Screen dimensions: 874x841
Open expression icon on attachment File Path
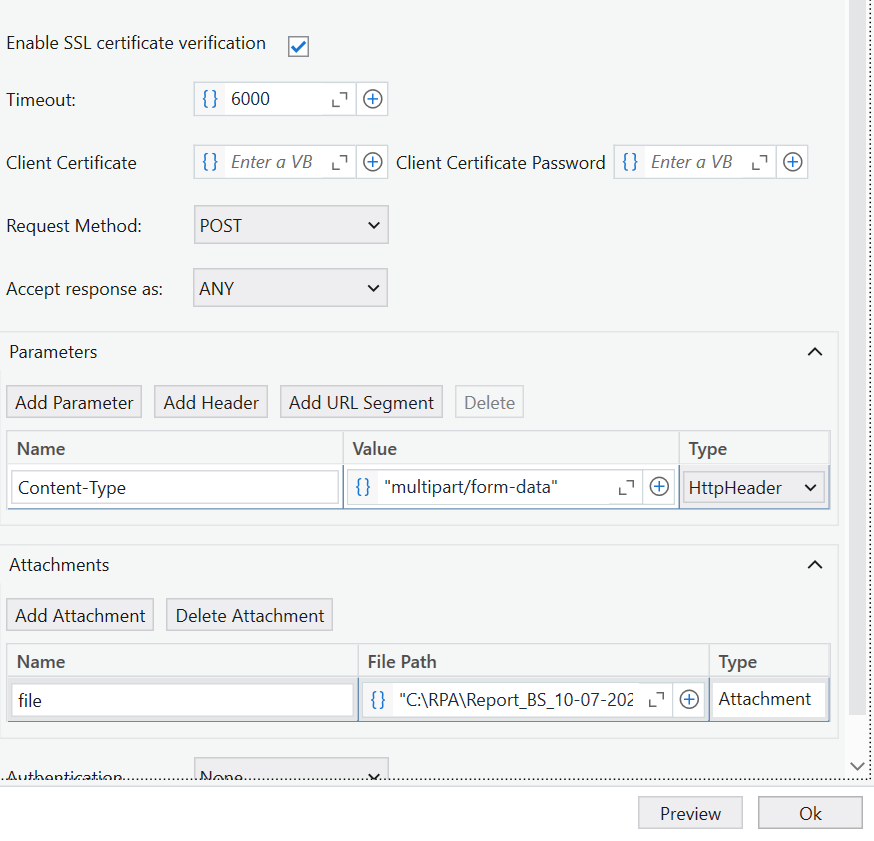pos(376,699)
